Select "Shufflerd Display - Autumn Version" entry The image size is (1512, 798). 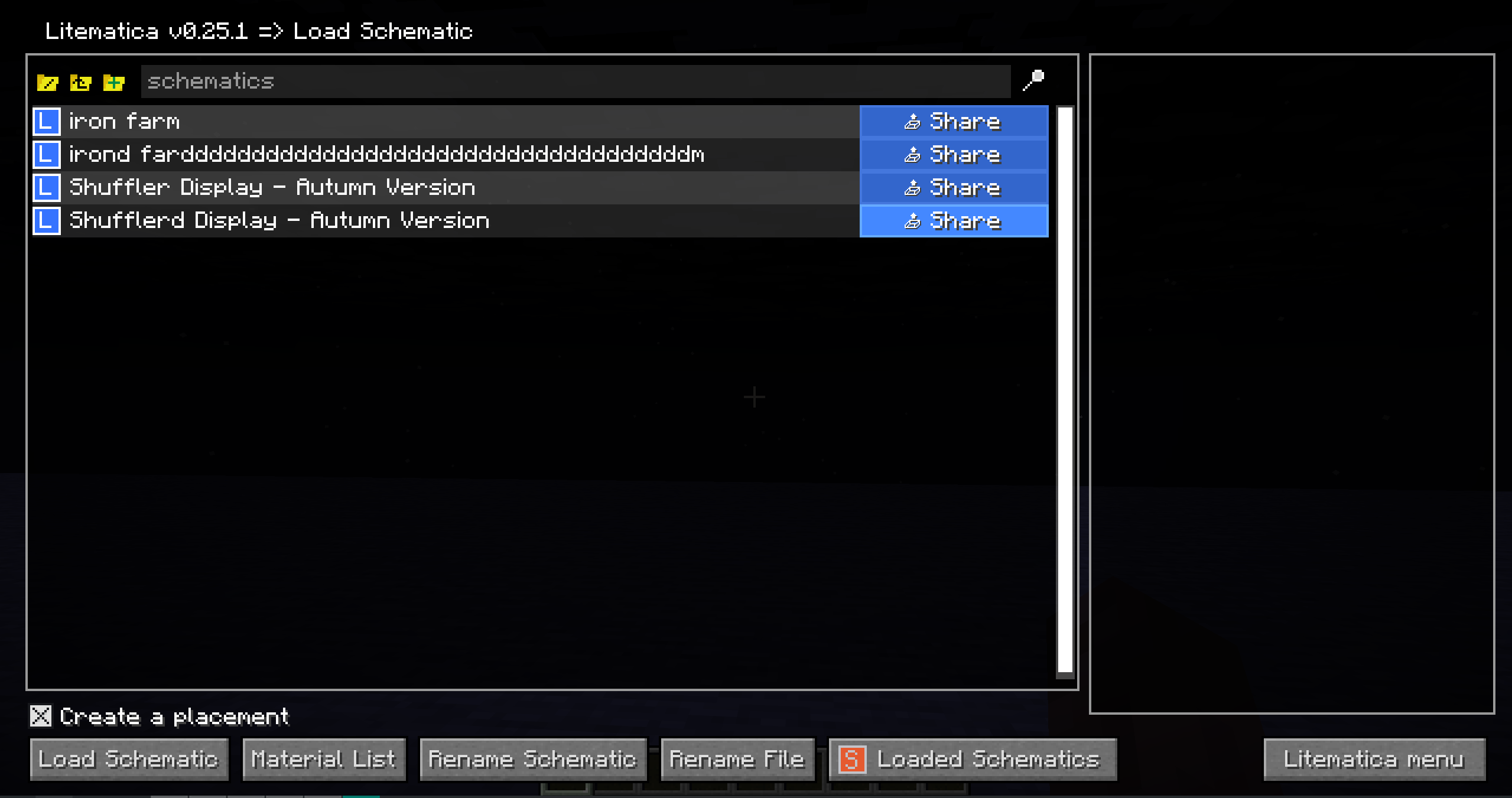pos(279,221)
